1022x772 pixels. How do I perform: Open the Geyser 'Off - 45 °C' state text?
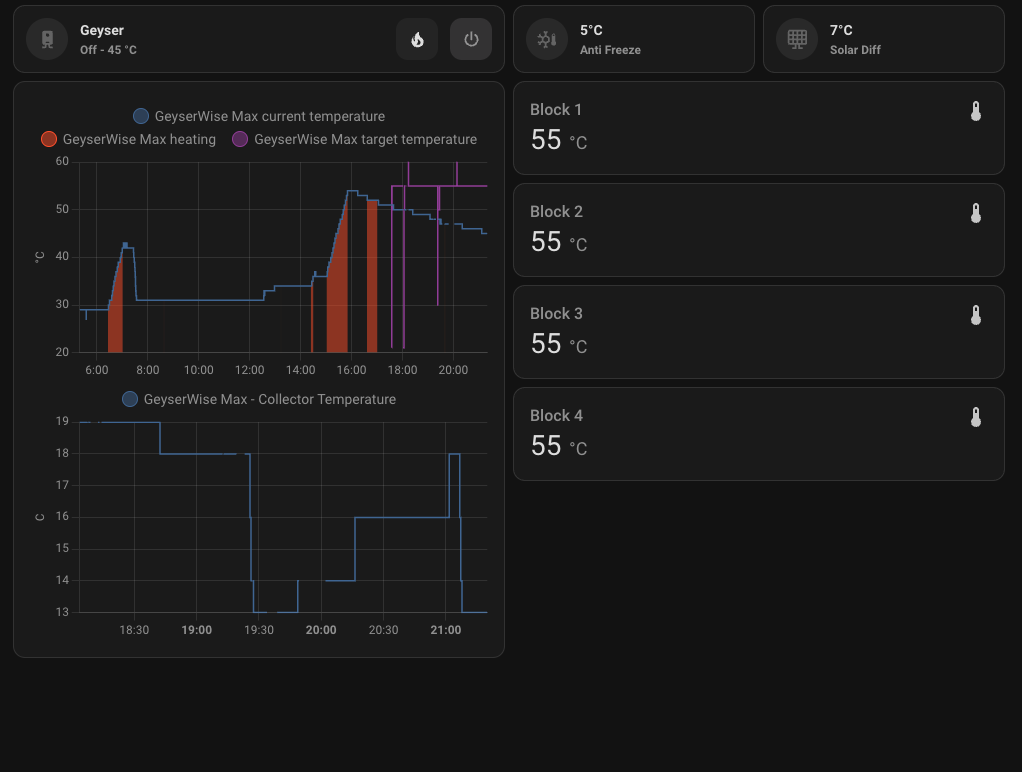[108, 50]
